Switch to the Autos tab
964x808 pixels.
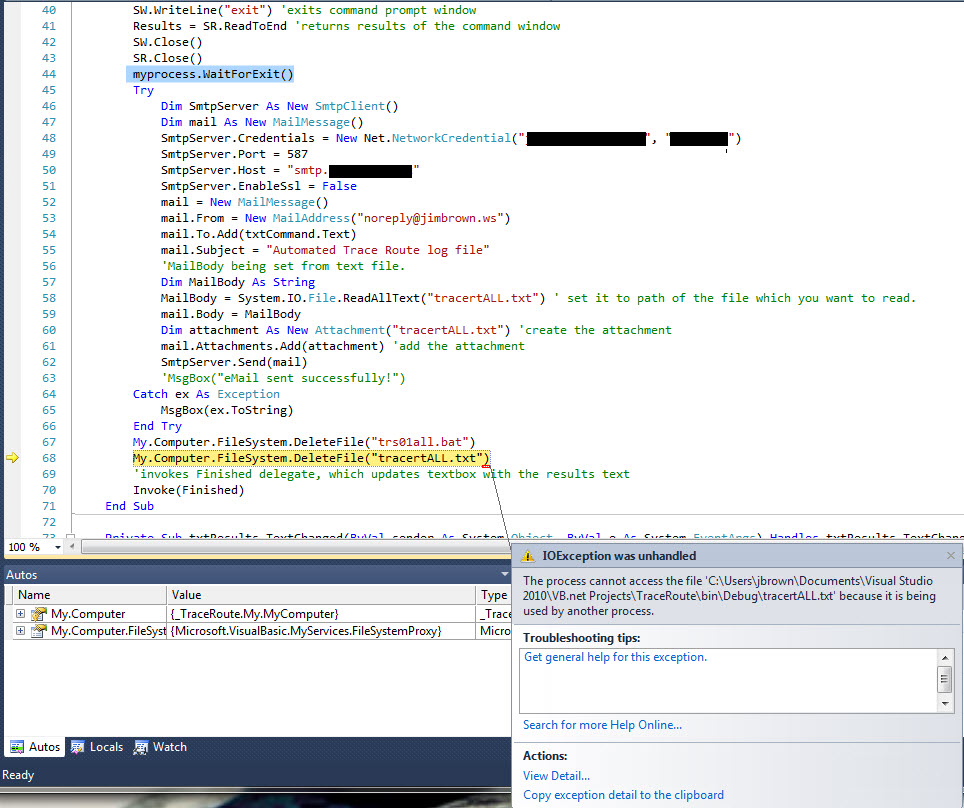35,747
